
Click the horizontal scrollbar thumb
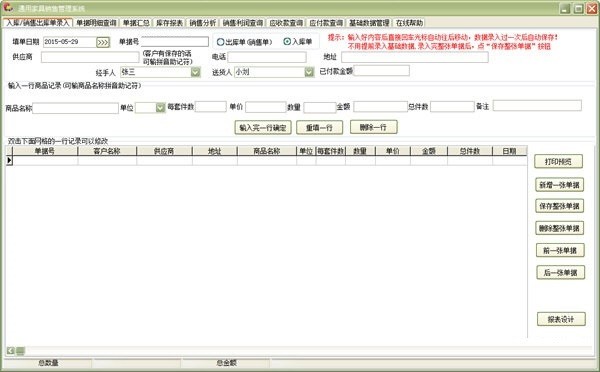click(x=21, y=351)
